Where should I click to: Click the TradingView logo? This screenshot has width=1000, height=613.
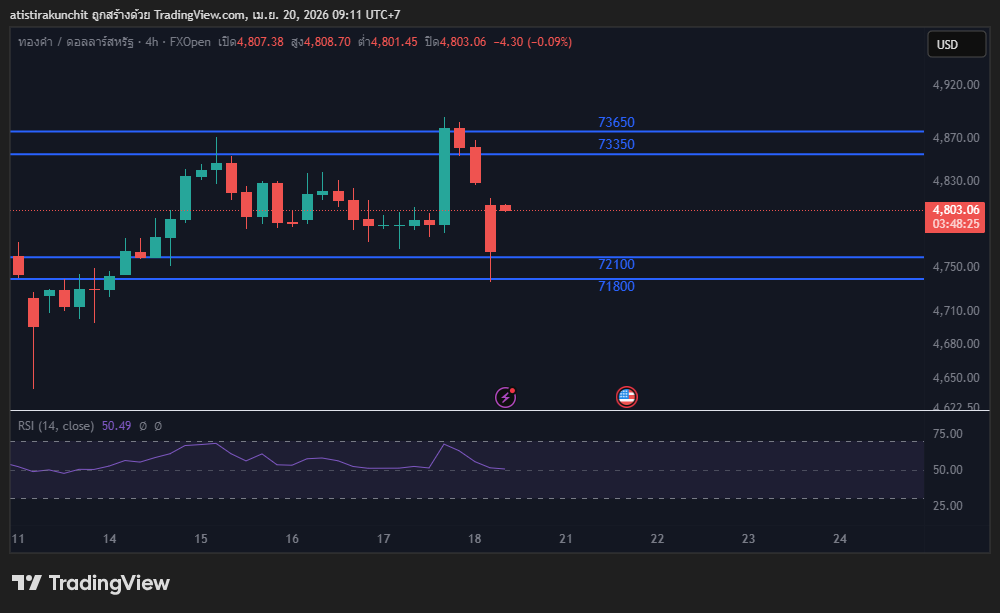[x=91, y=583]
